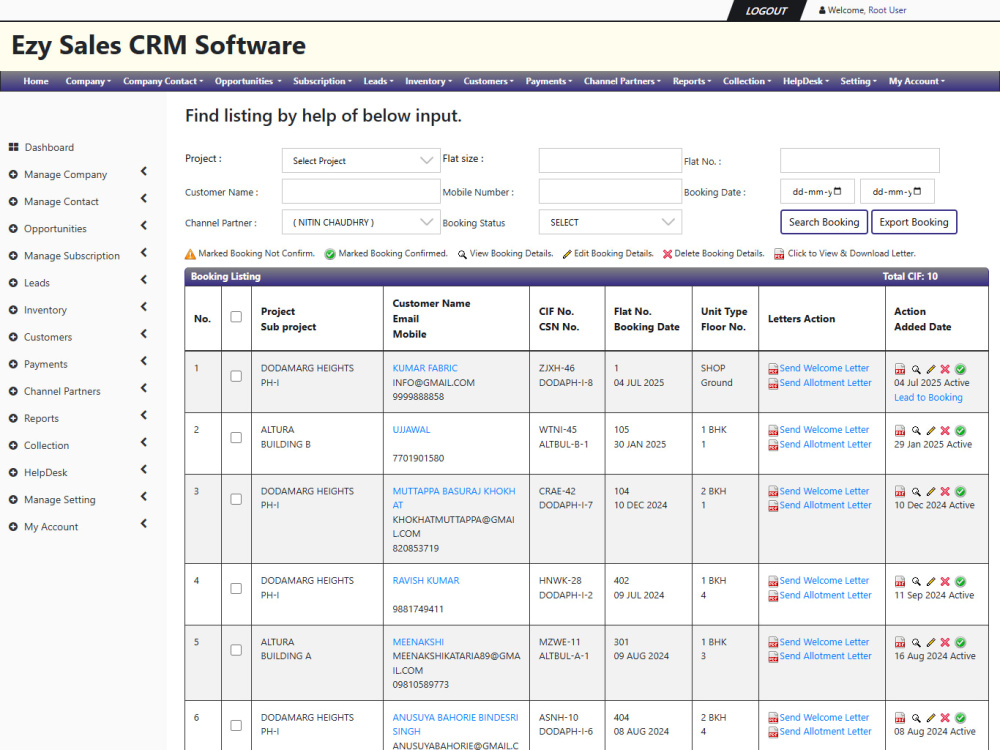Screen dimensions: 1000x750
Task: Check the box for Meenakshi booking
Action: click(236, 650)
